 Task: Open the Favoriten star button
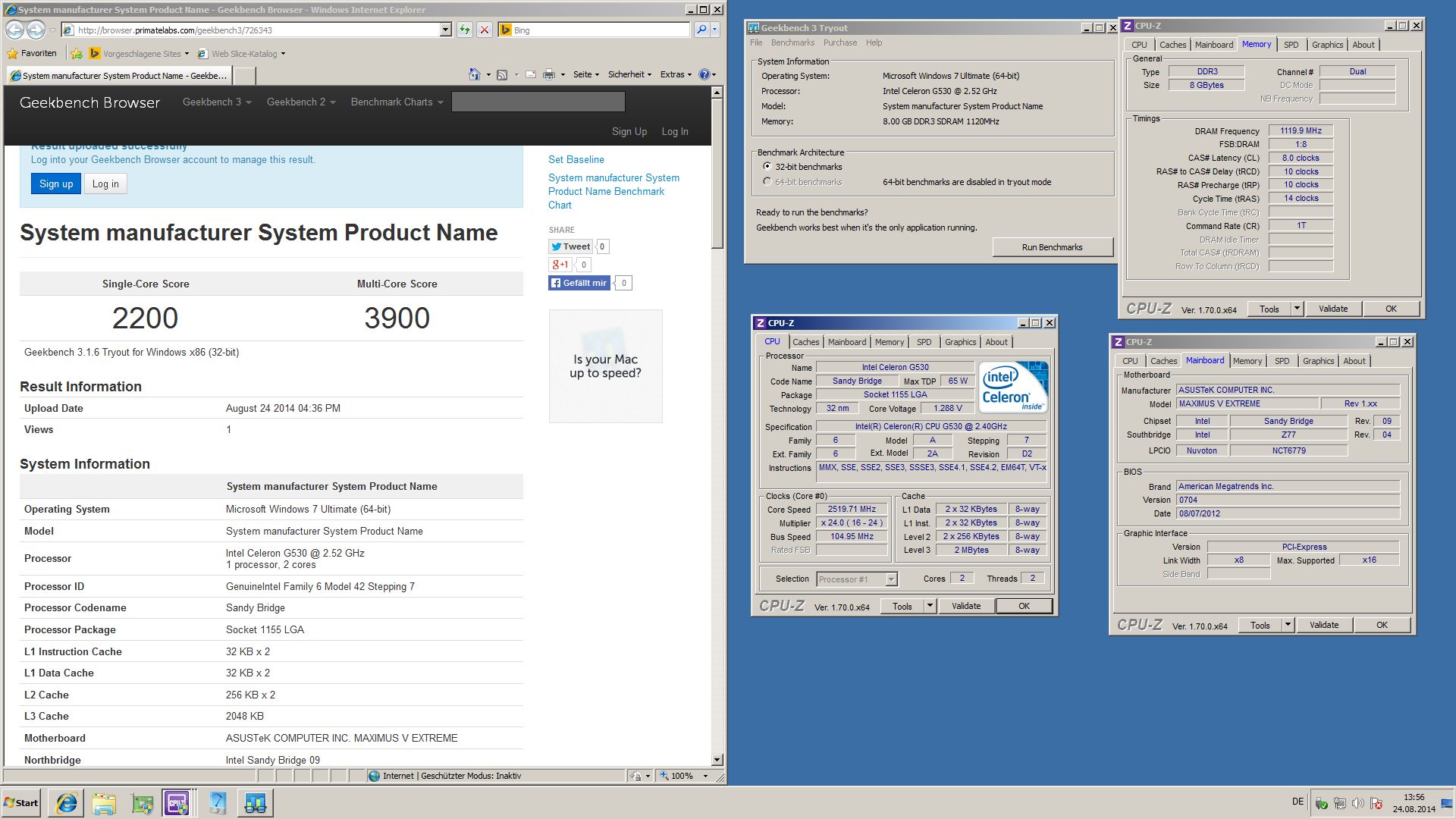tap(32, 54)
